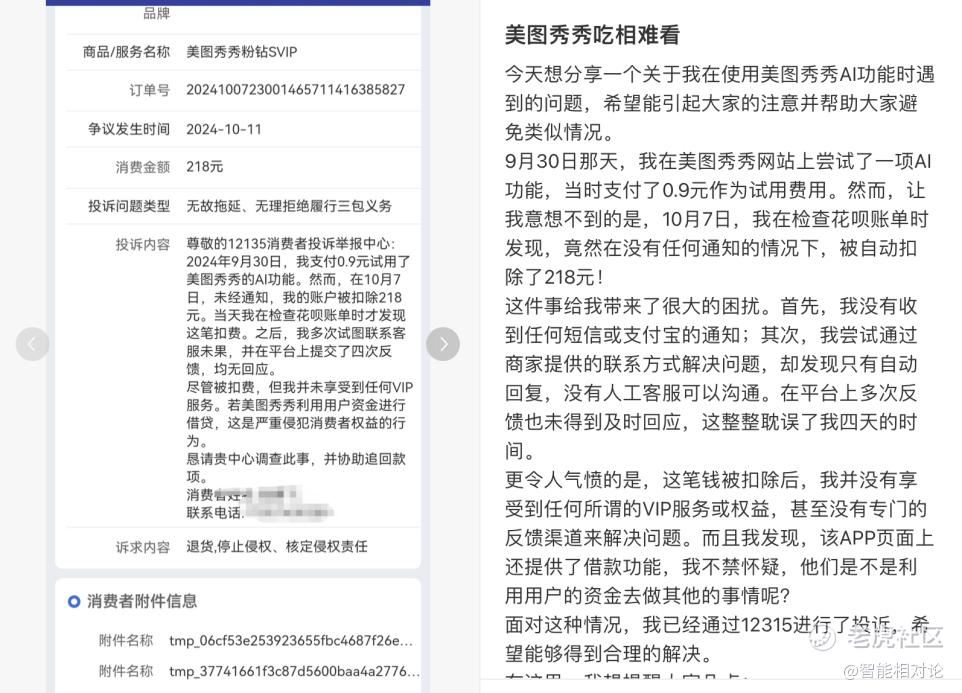The width and height of the screenshot is (962, 693).
Task: Open attachment tmp_37741661f3c87d5600baa4a2776...
Action: (294, 672)
